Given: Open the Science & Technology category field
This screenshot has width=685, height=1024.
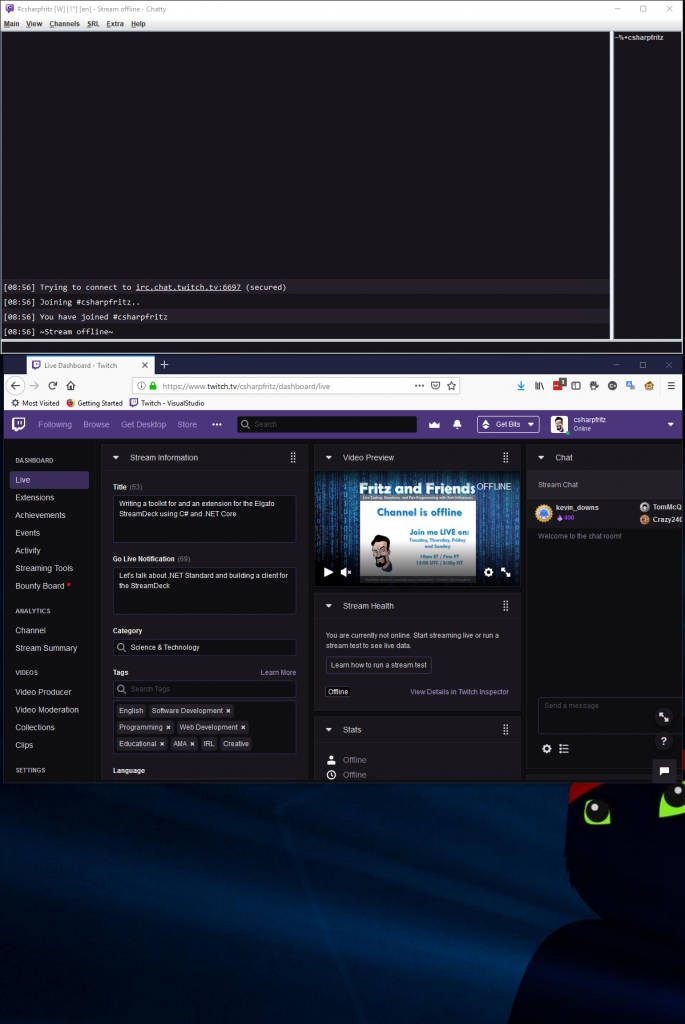Looking at the screenshot, I should coord(204,647).
